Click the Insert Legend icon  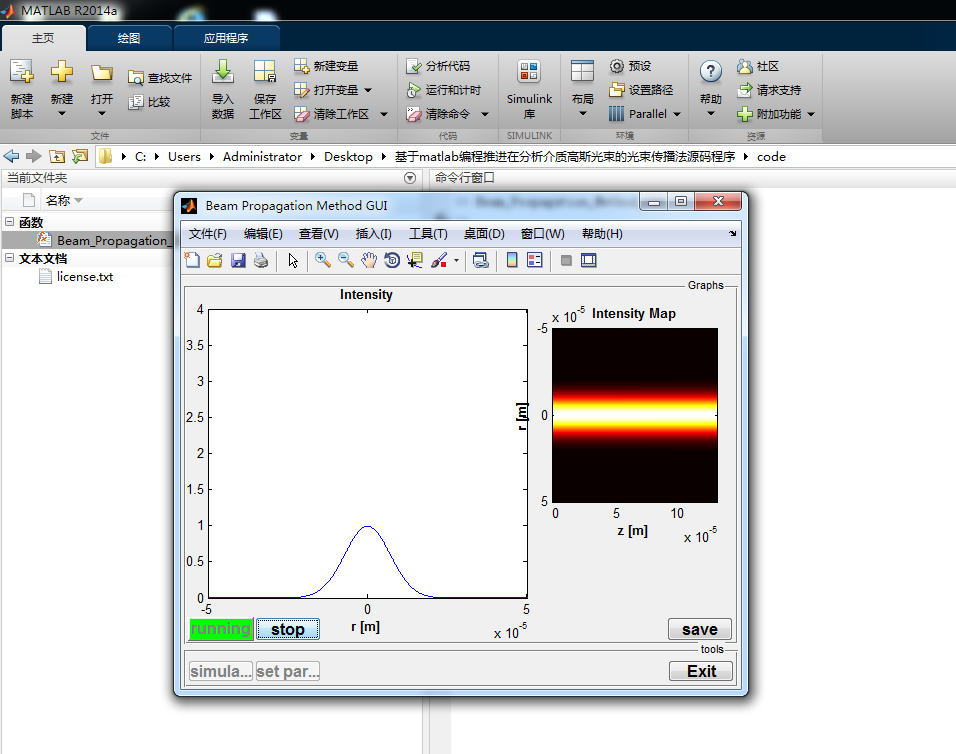(x=535, y=260)
